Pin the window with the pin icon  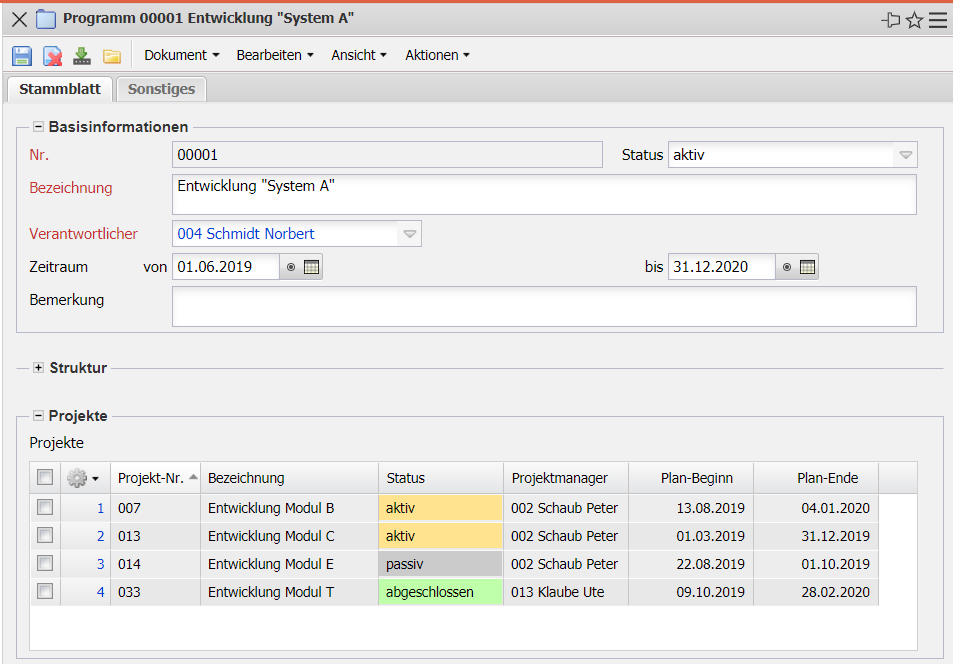pyautogui.click(x=890, y=20)
